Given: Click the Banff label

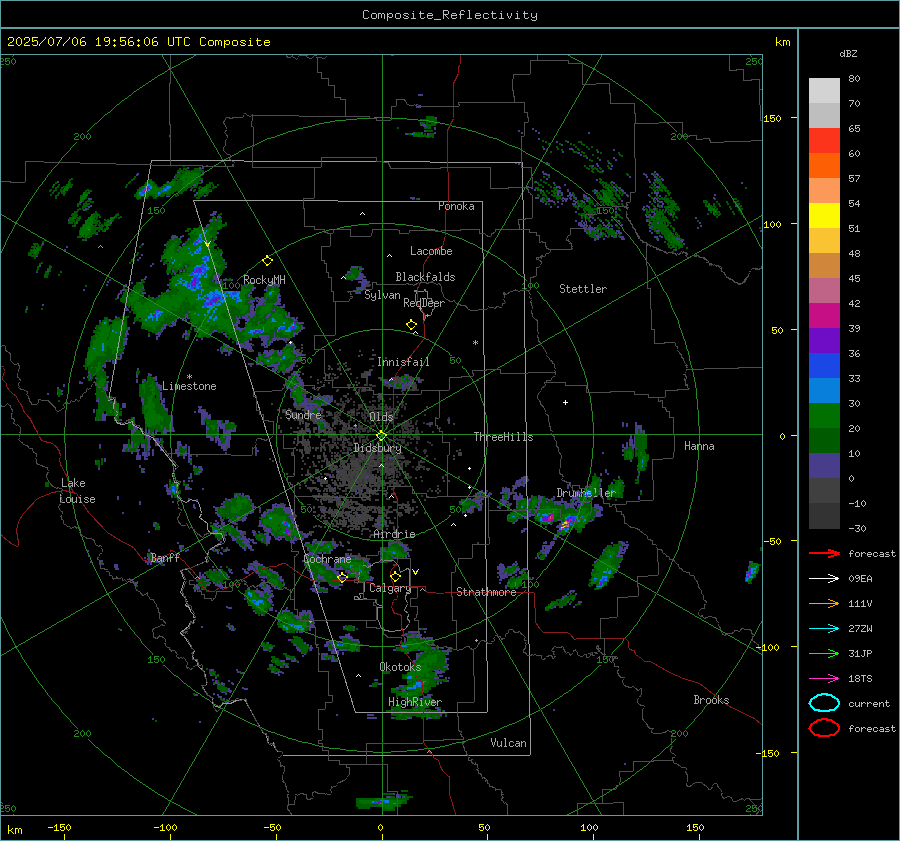Looking at the screenshot, I should [165, 557].
